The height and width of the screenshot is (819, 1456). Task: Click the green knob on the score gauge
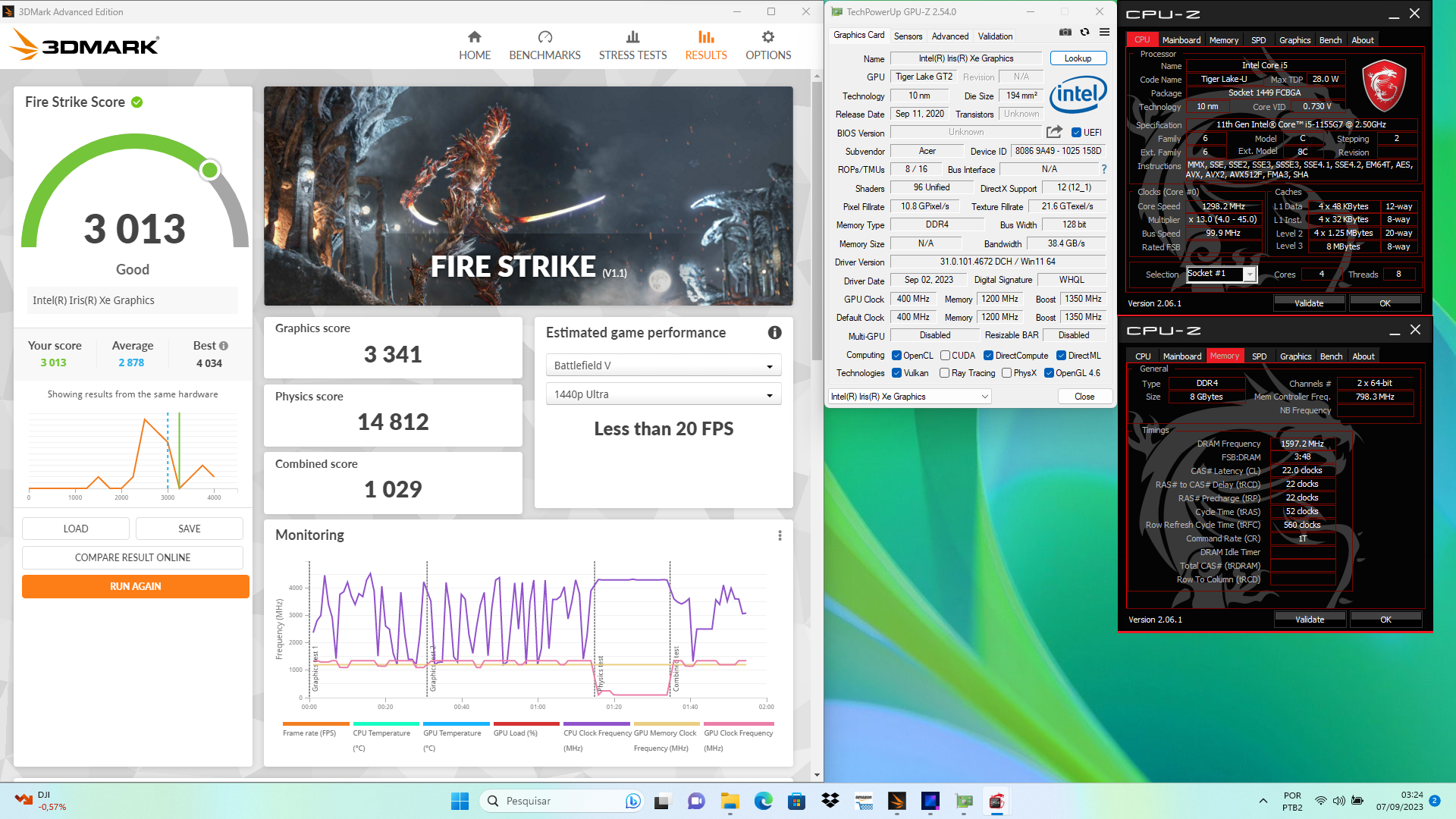tap(210, 170)
